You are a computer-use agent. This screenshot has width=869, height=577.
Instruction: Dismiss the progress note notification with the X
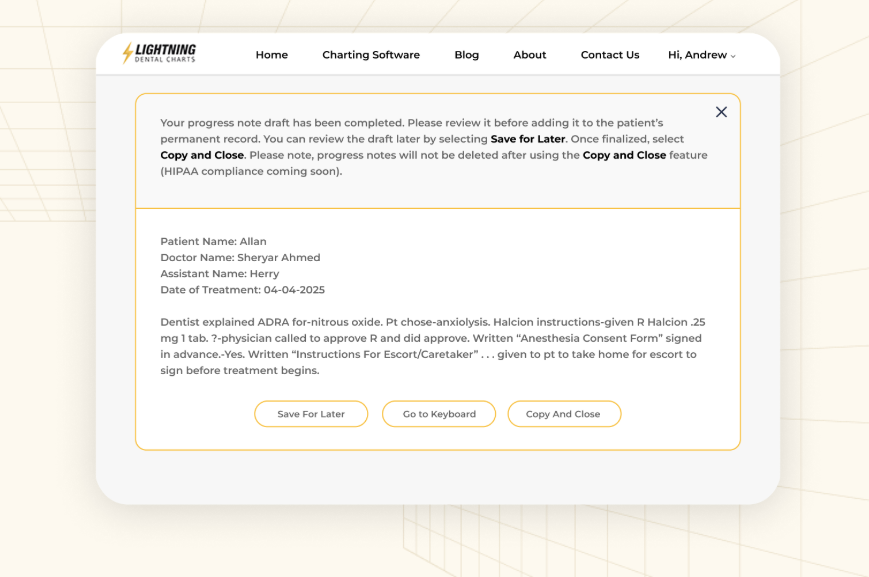tap(721, 112)
